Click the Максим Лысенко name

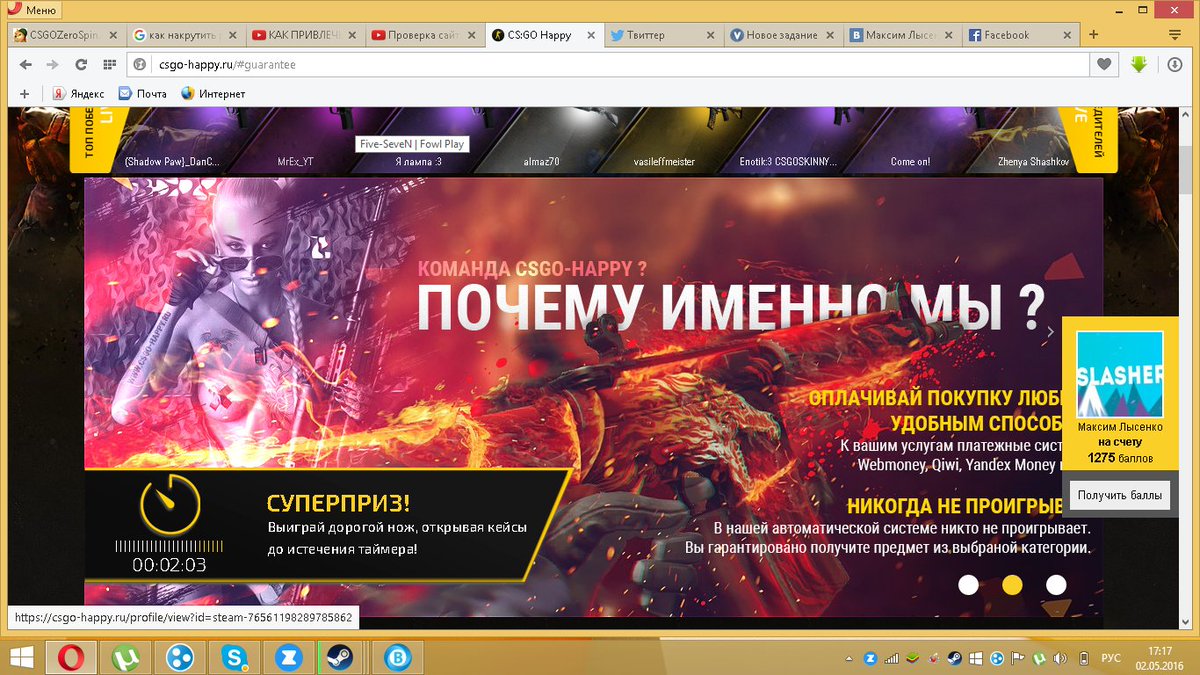pos(1120,427)
